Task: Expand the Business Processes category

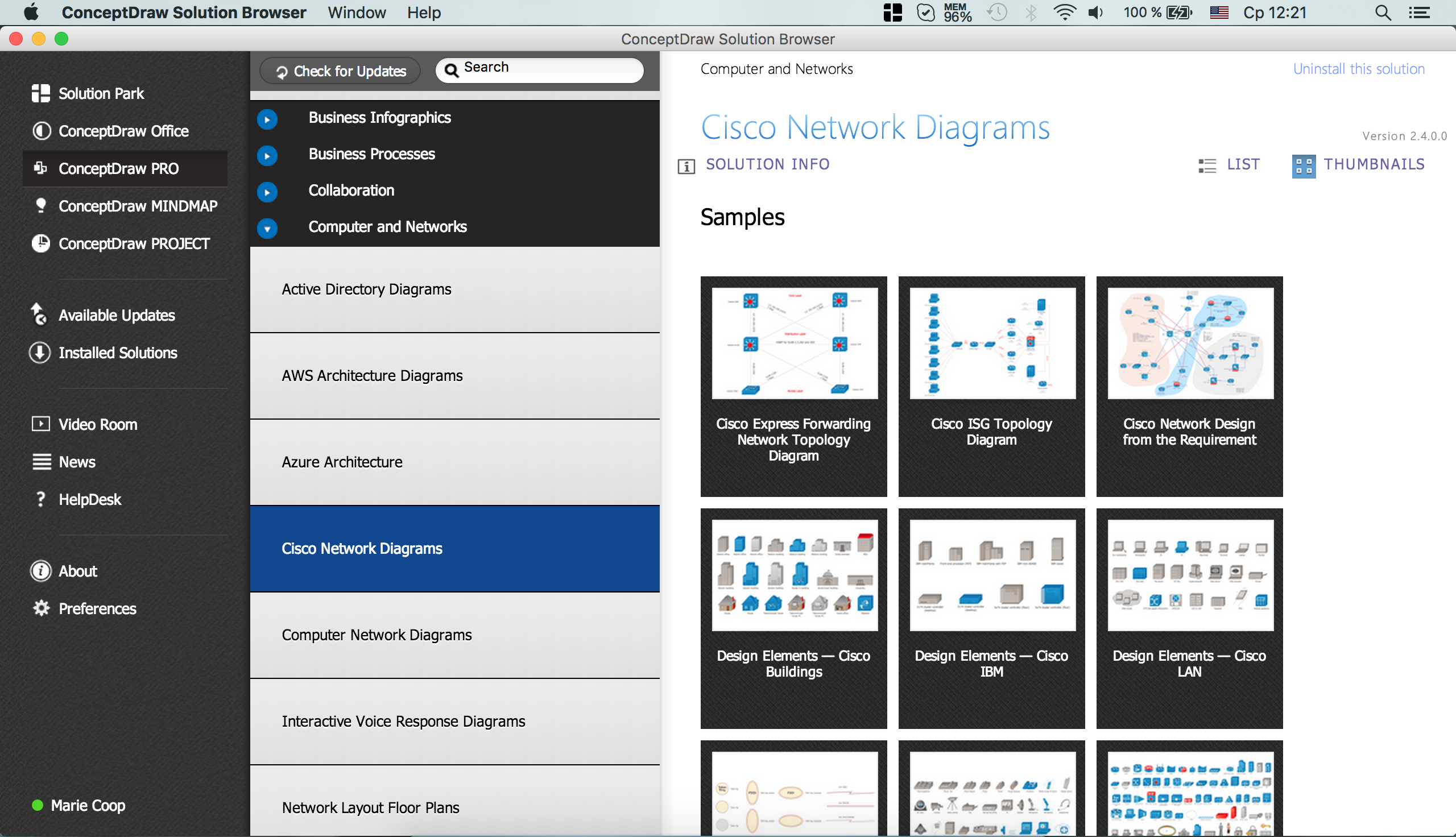Action: pos(268,153)
